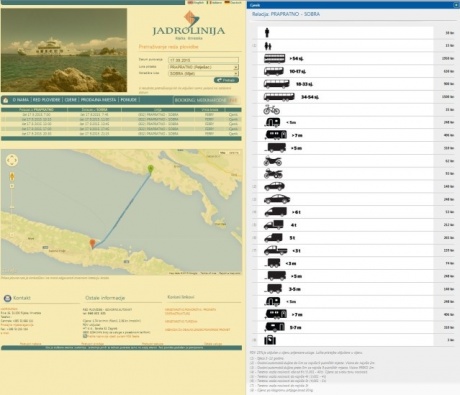Open the arrival port SOBRA dropdown
This screenshot has height=395, width=460.
[x=203, y=73]
